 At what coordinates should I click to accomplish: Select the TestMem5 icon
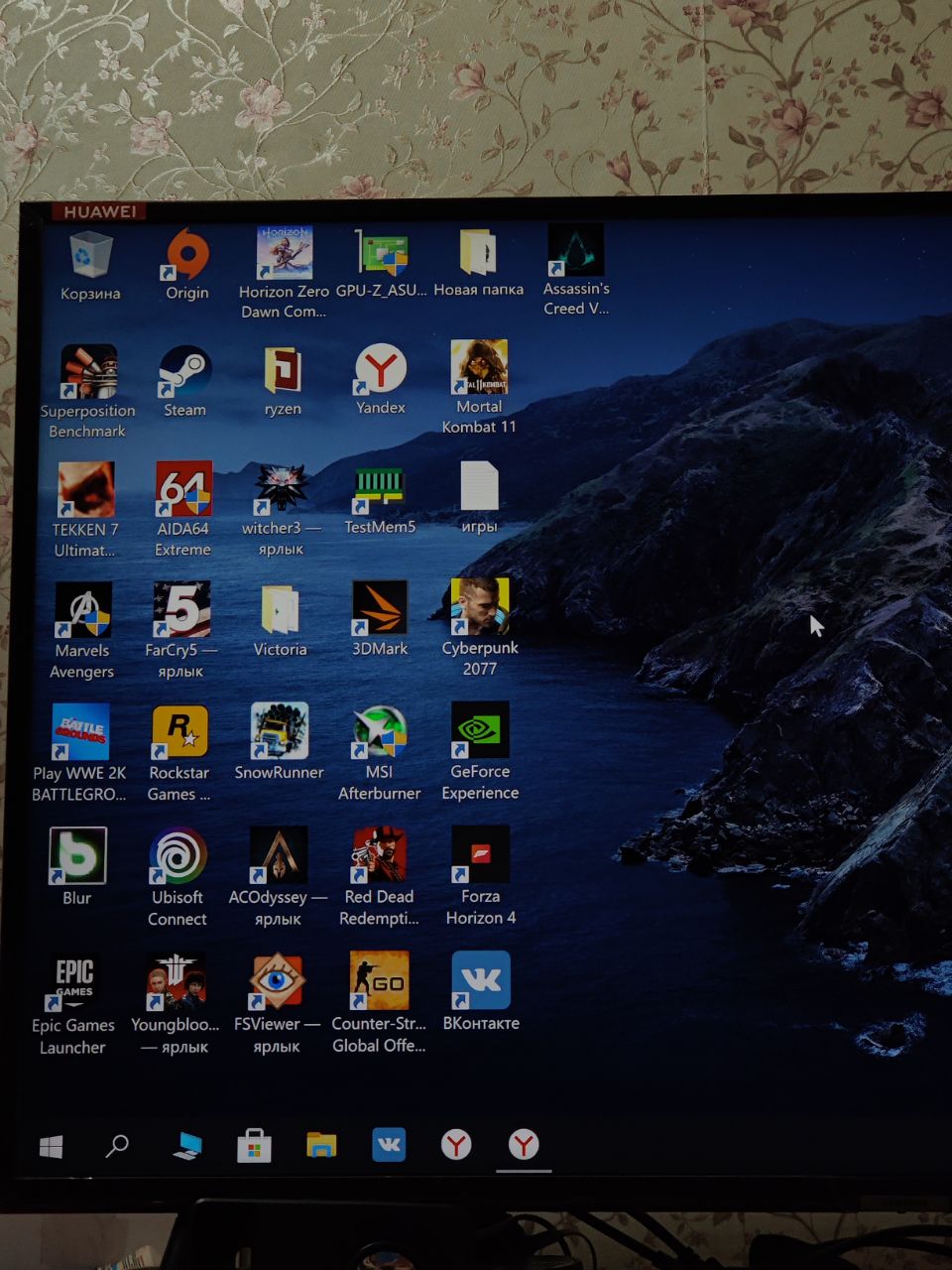[380, 489]
